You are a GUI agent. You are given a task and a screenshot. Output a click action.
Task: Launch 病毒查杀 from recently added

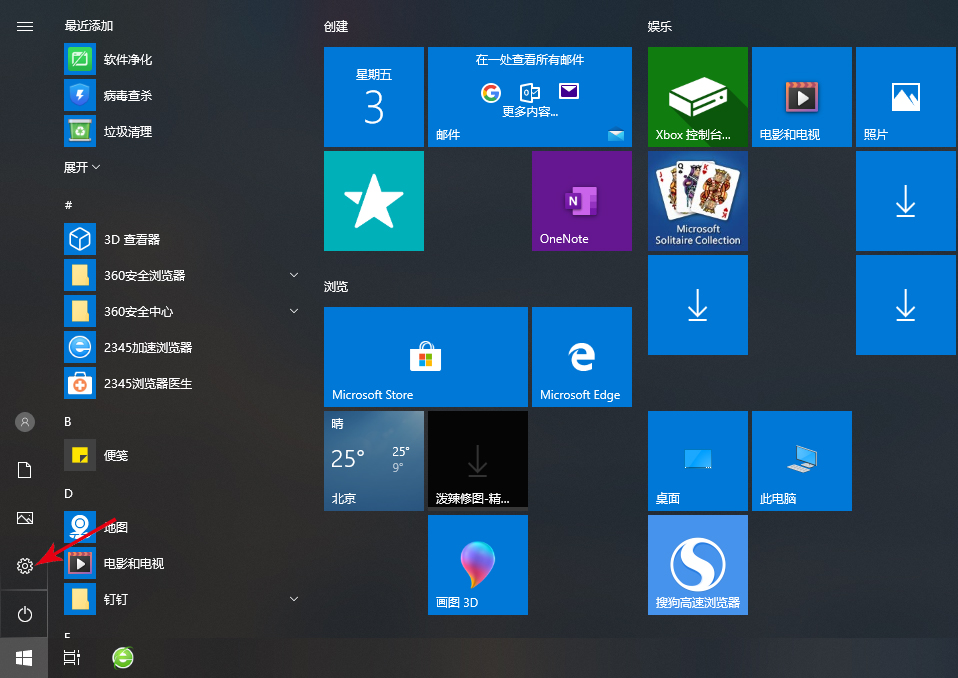point(182,95)
